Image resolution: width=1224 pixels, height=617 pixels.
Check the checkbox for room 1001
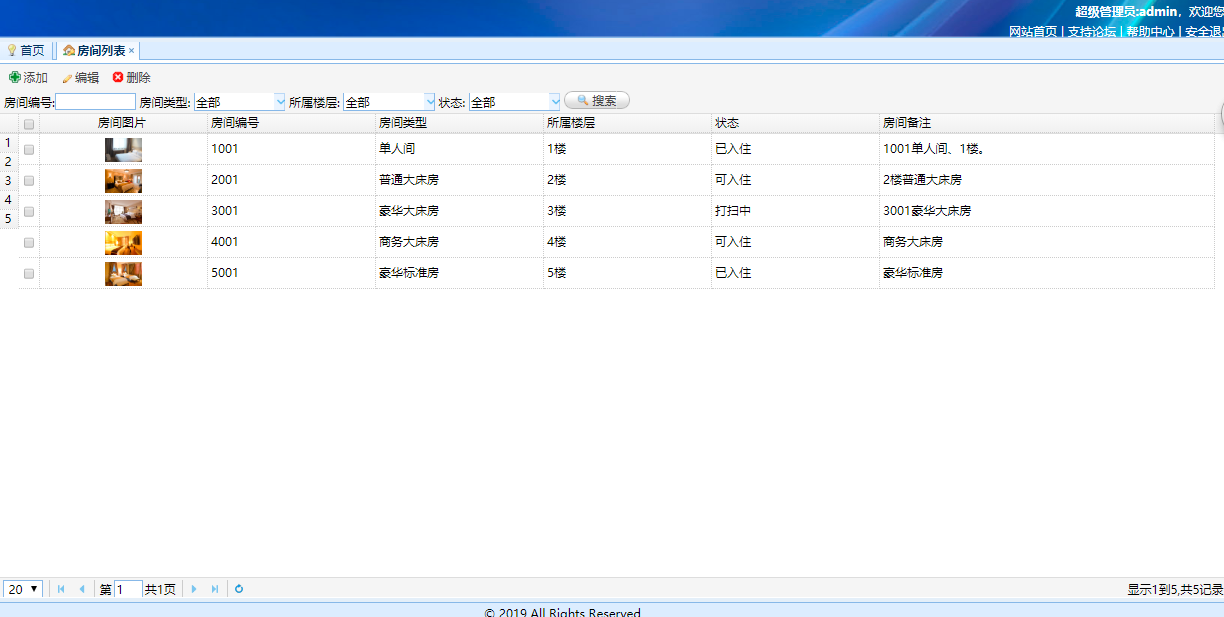pyautogui.click(x=29, y=149)
